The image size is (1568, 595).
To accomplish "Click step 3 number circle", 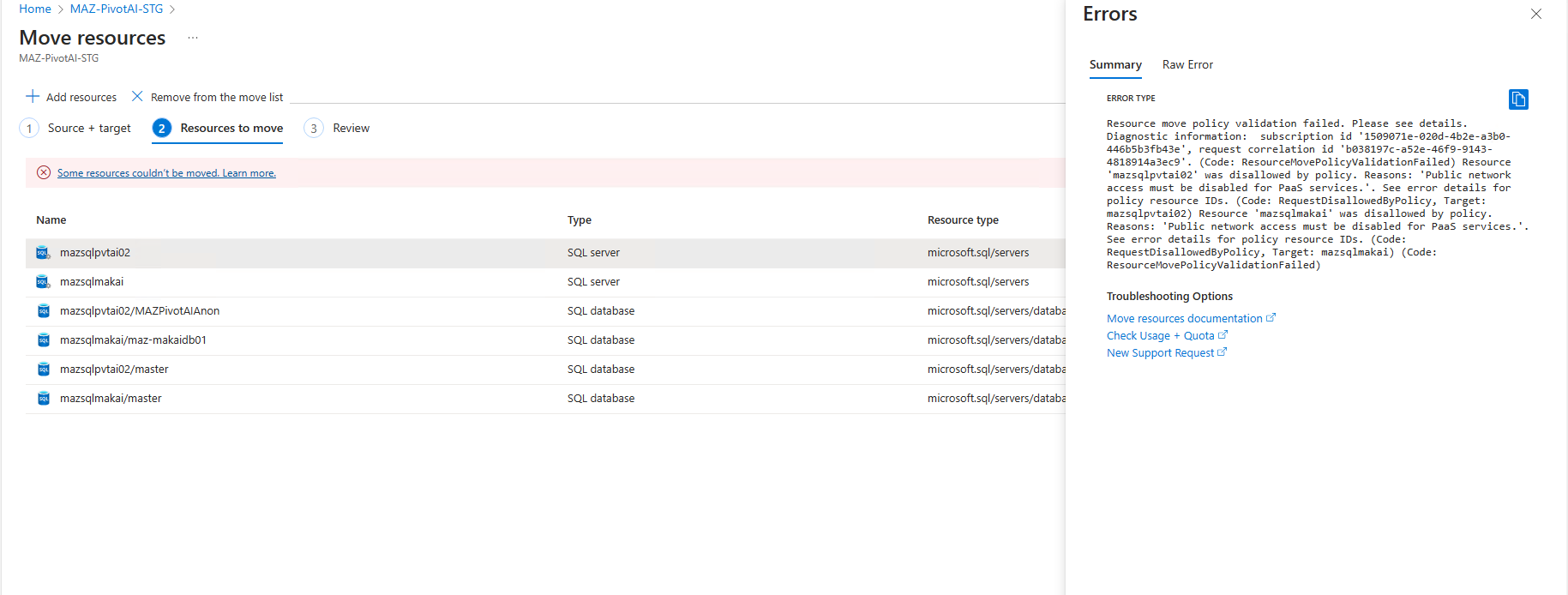I will click(x=314, y=128).
